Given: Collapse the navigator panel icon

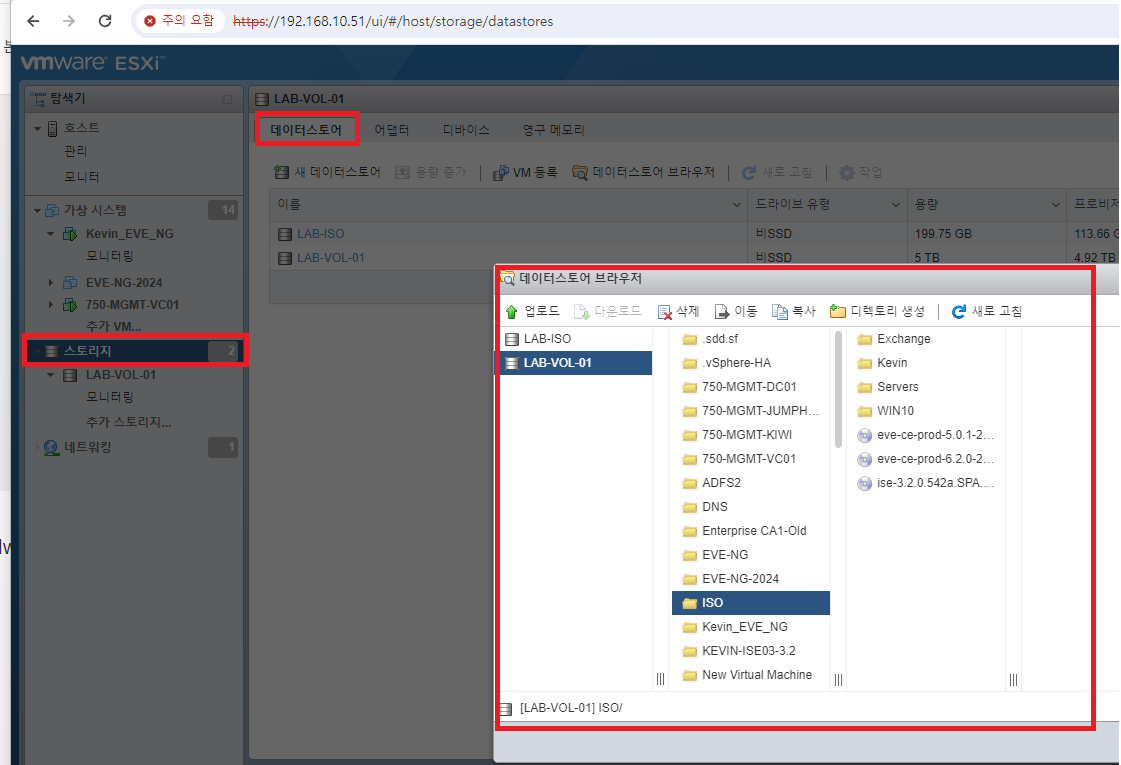Looking at the screenshot, I should pos(227,99).
